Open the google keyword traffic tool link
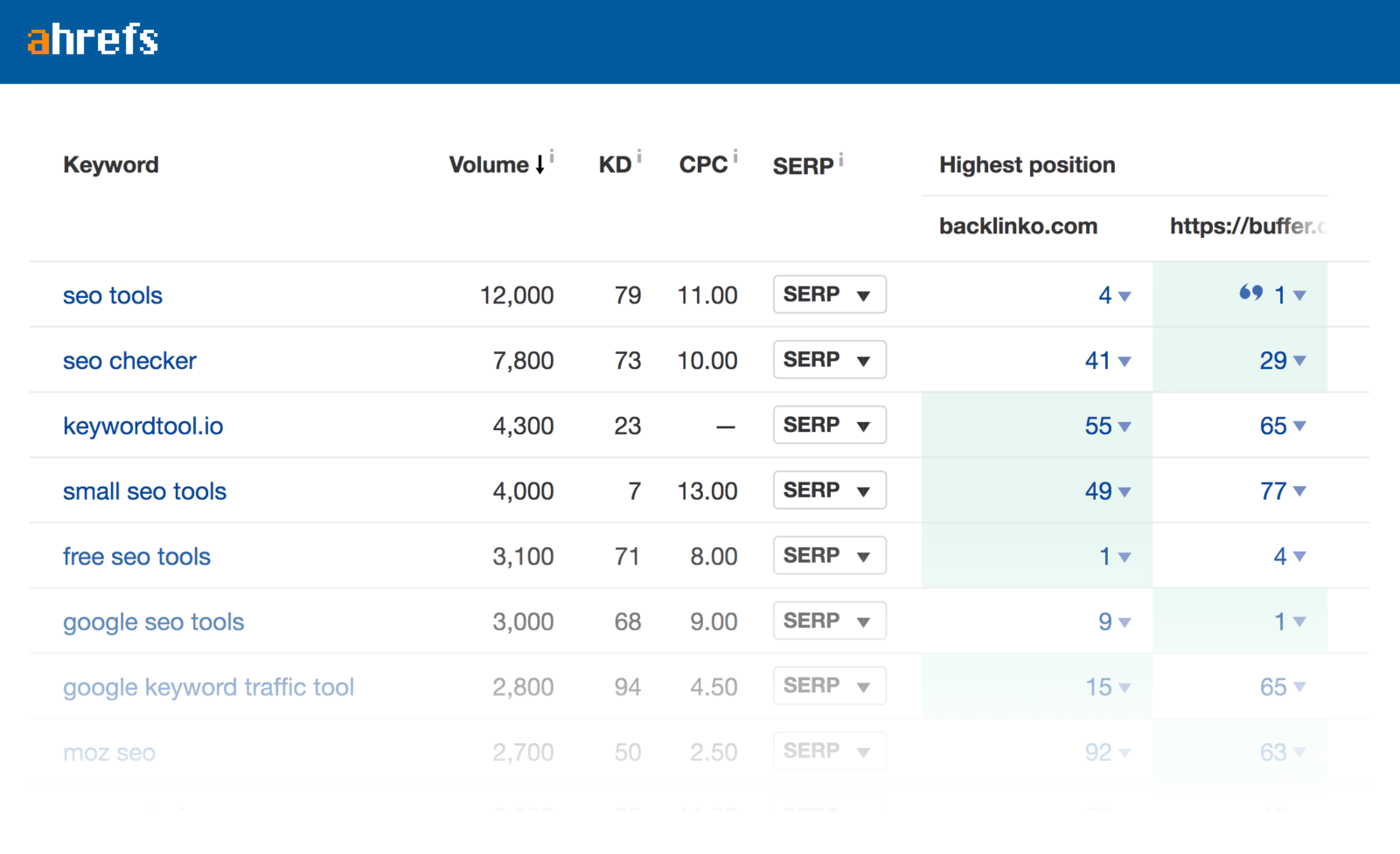Screen dimensions: 1400x854 [208, 688]
